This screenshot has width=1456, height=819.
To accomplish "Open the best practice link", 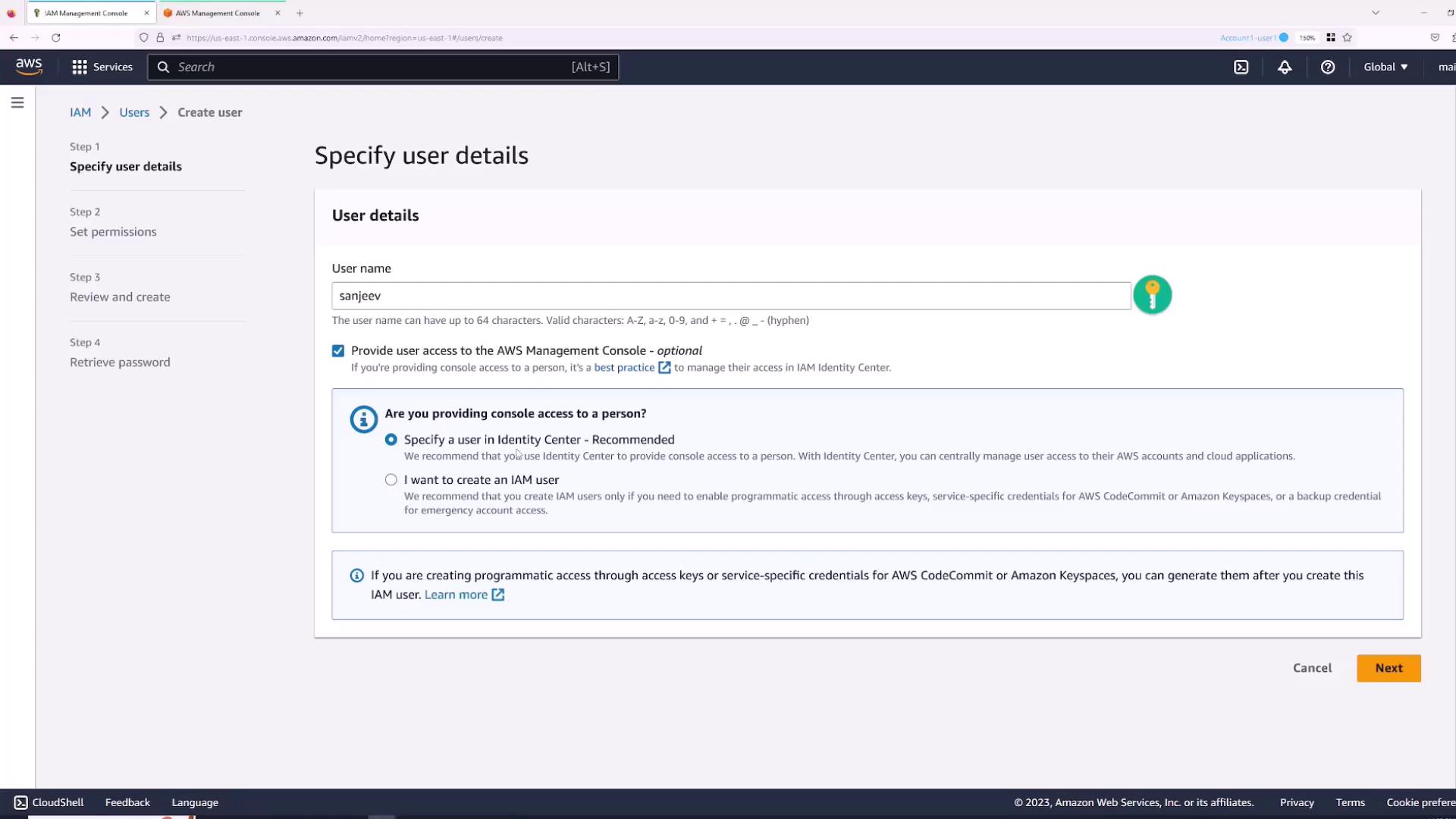I will coord(624,368).
